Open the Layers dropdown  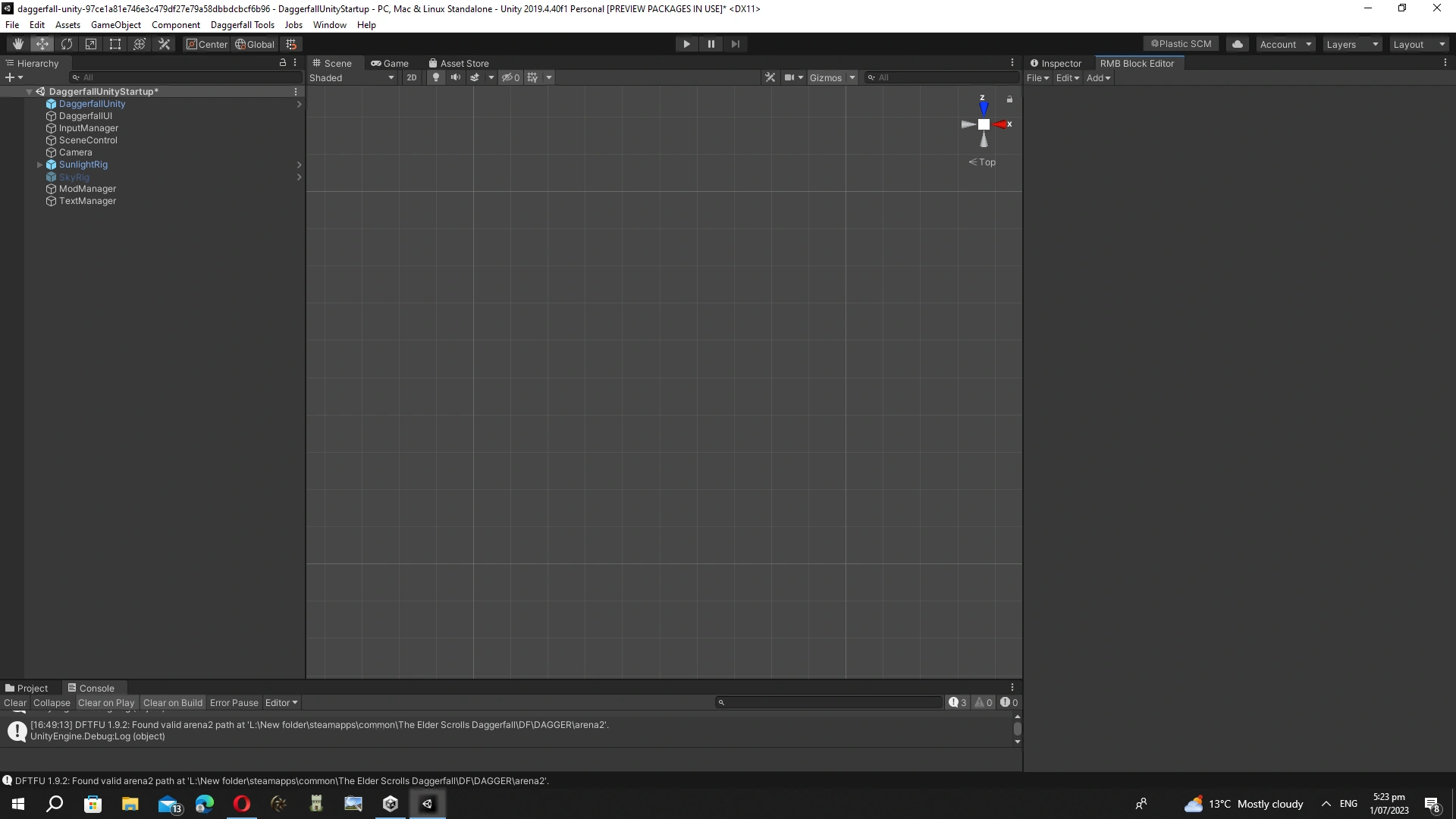tap(1352, 44)
